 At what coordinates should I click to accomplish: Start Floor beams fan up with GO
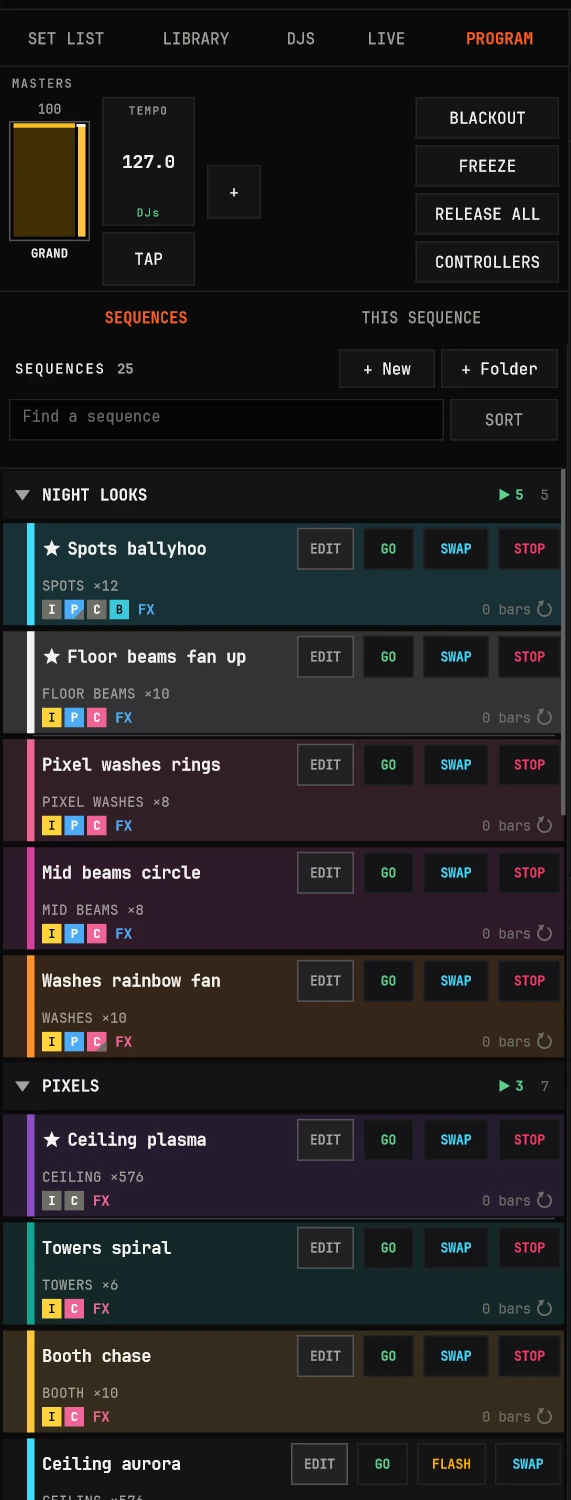coord(388,657)
